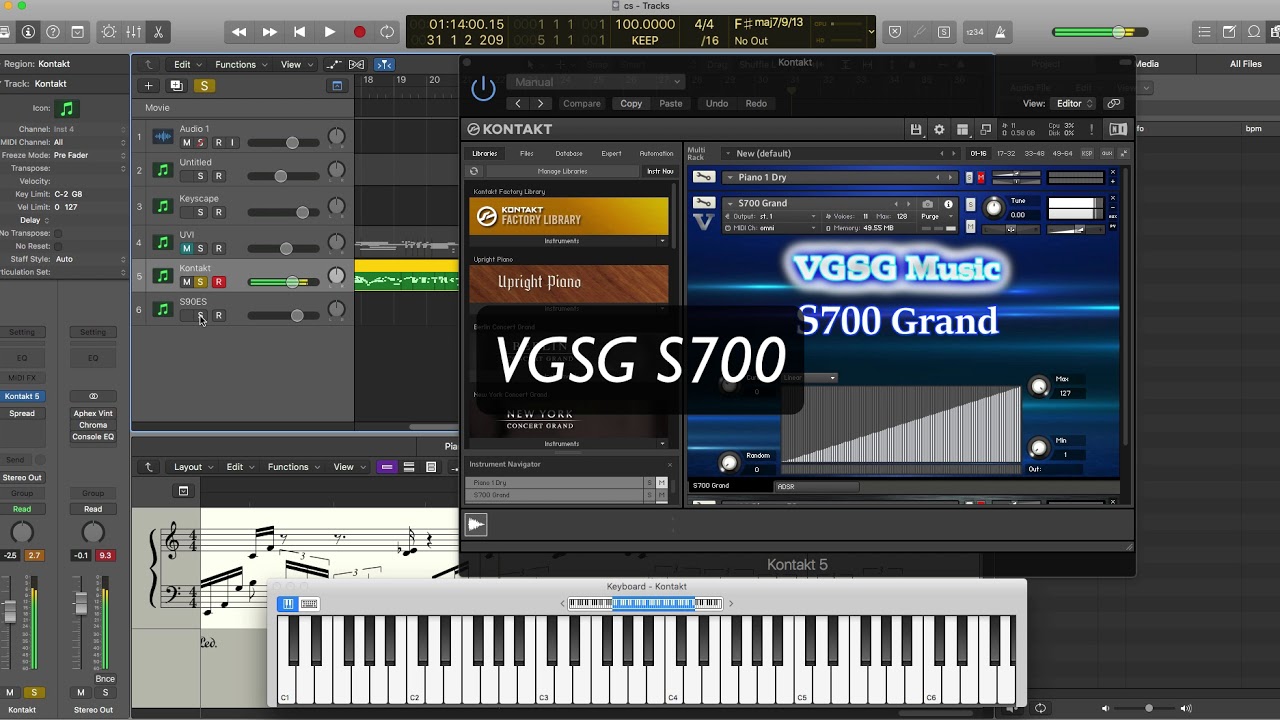The image size is (1280, 720).
Task: Click the plugin Compare button
Action: pos(582,103)
